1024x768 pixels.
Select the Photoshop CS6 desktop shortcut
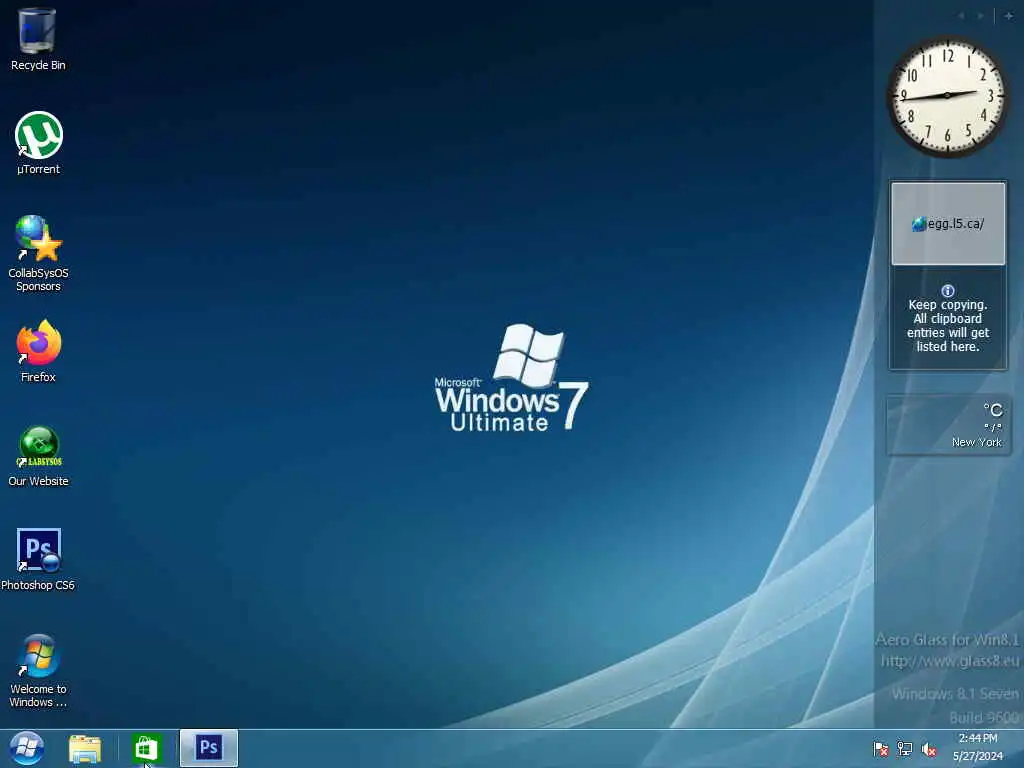38,559
